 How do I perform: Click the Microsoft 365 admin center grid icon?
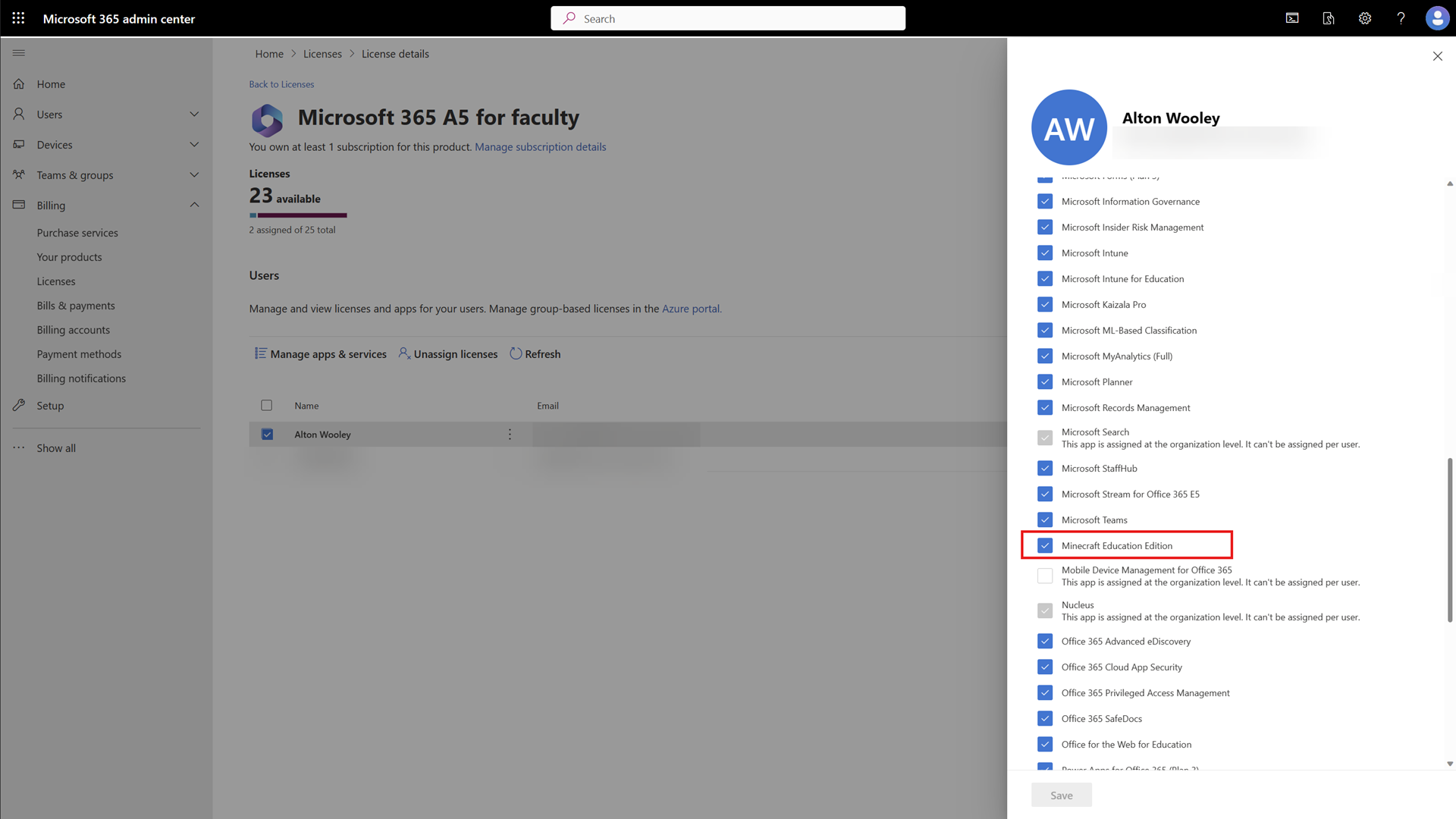(18, 18)
